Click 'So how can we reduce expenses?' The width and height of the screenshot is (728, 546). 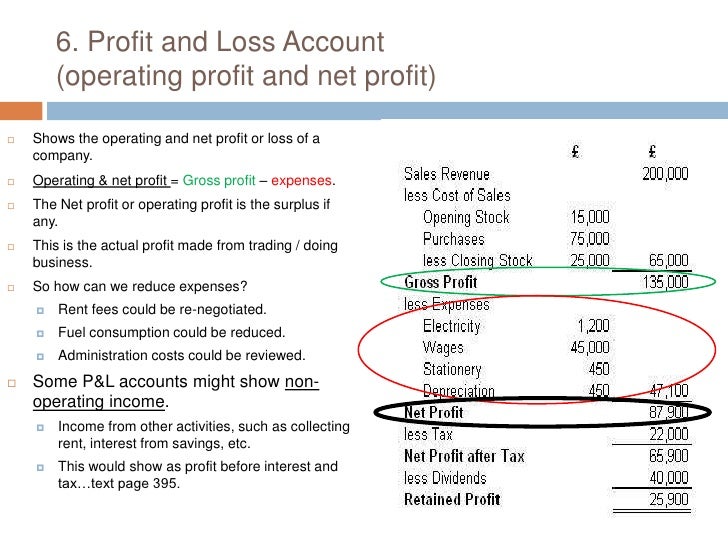(140, 286)
